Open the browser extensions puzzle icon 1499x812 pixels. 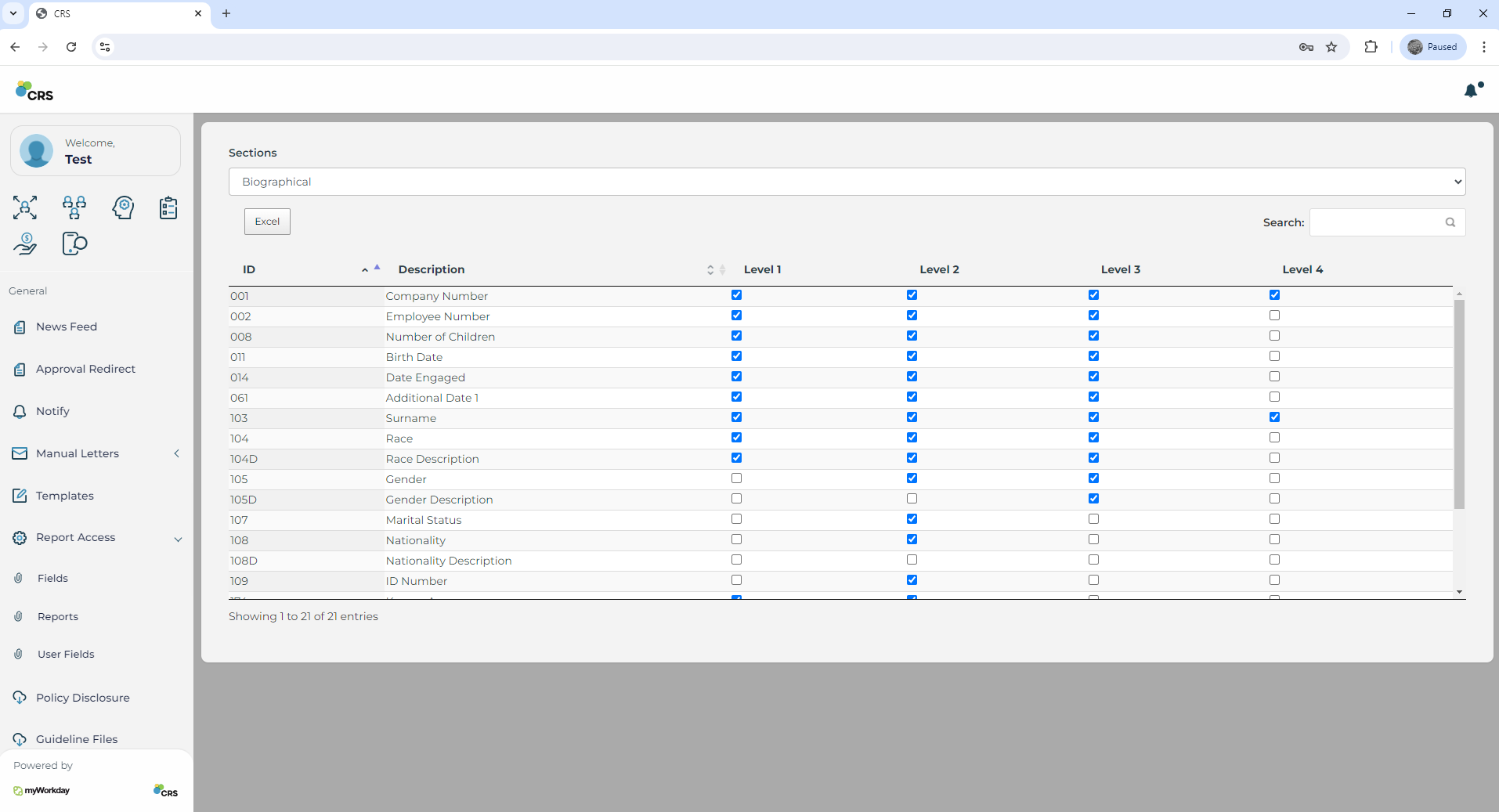(x=1371, y=47)
